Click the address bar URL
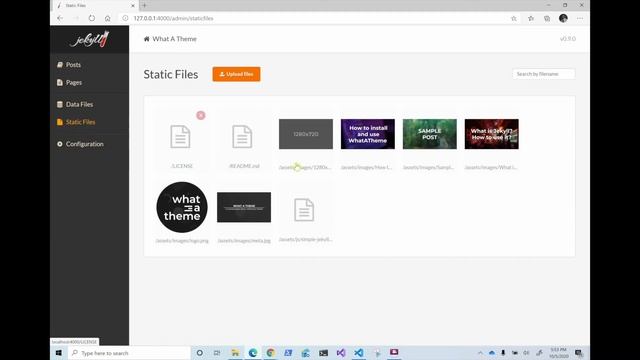The width and height of the screenshot is (640, 360). point(173,18)
